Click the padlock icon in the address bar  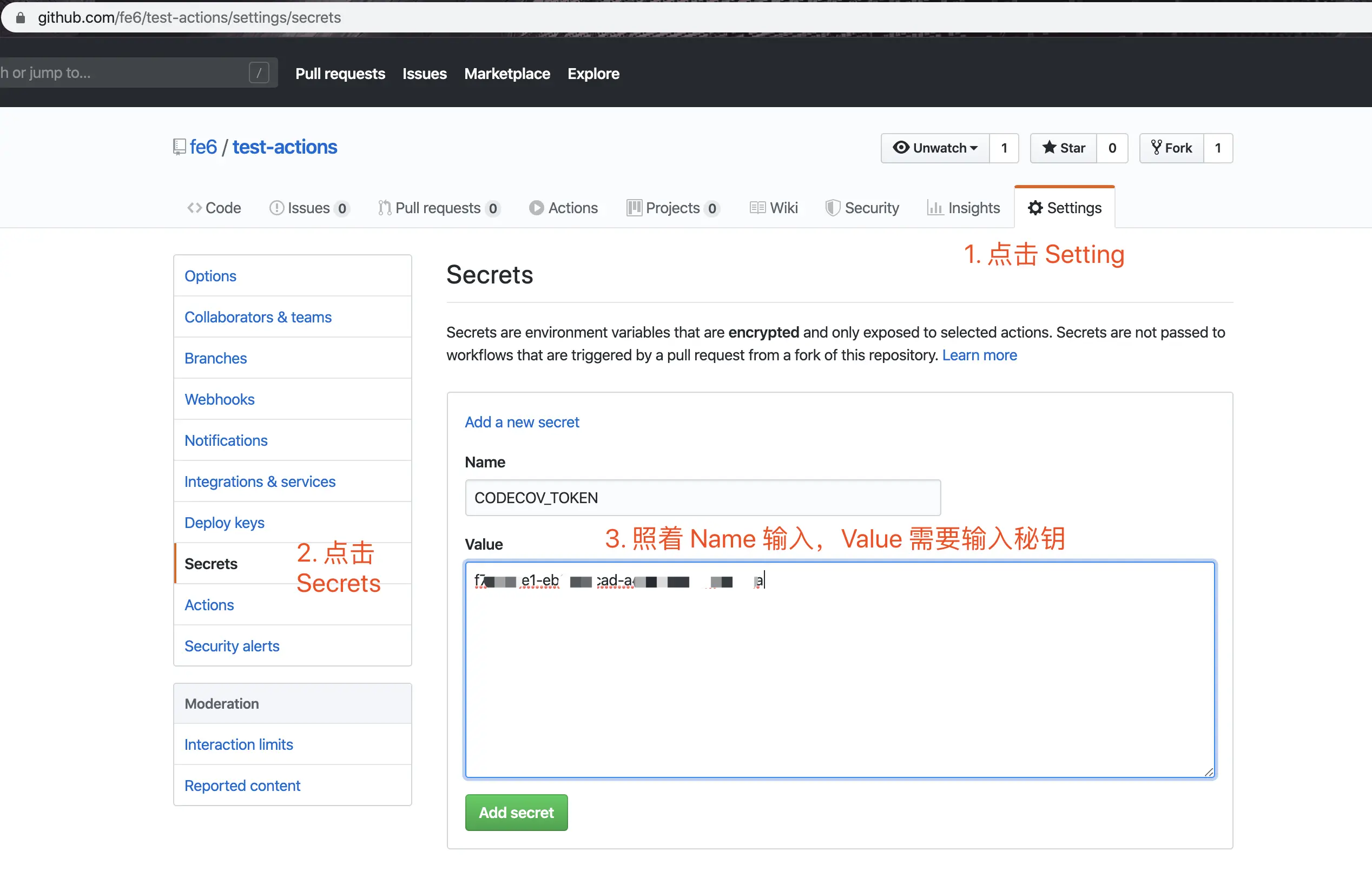(21, 17)
